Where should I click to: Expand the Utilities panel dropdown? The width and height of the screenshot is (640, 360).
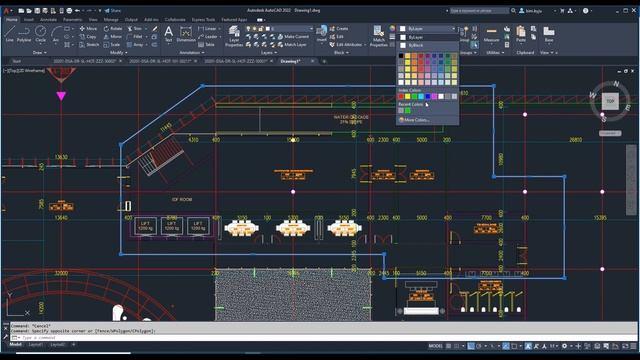[x=495, y=53]
